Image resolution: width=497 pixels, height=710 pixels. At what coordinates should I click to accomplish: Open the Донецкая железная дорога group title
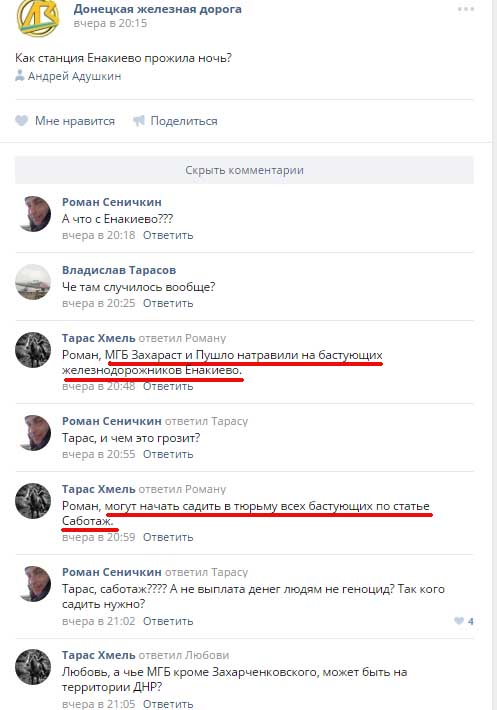pyautogui.click(x=158, y=9)
